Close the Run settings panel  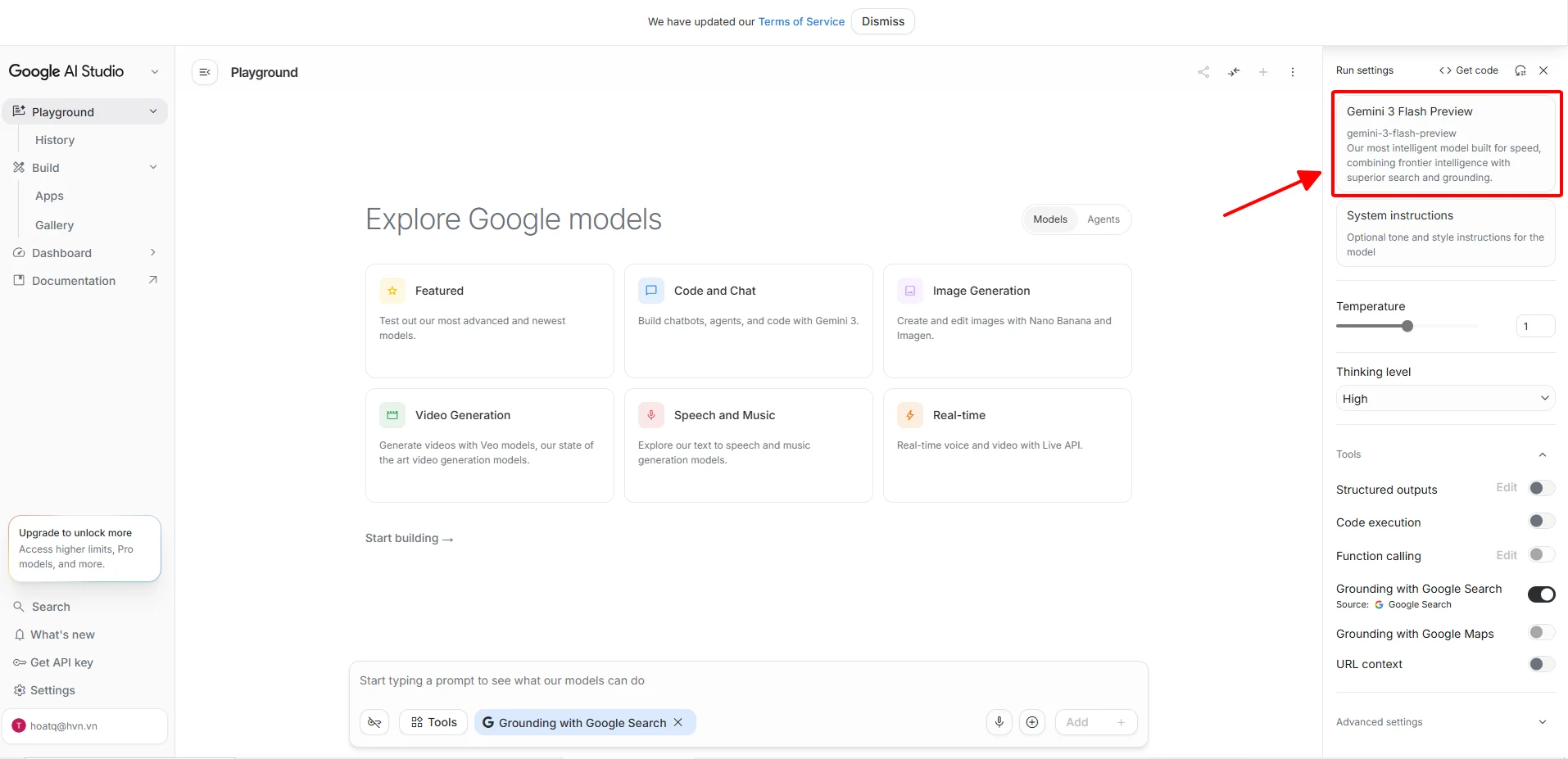[x=1543, y=70]
